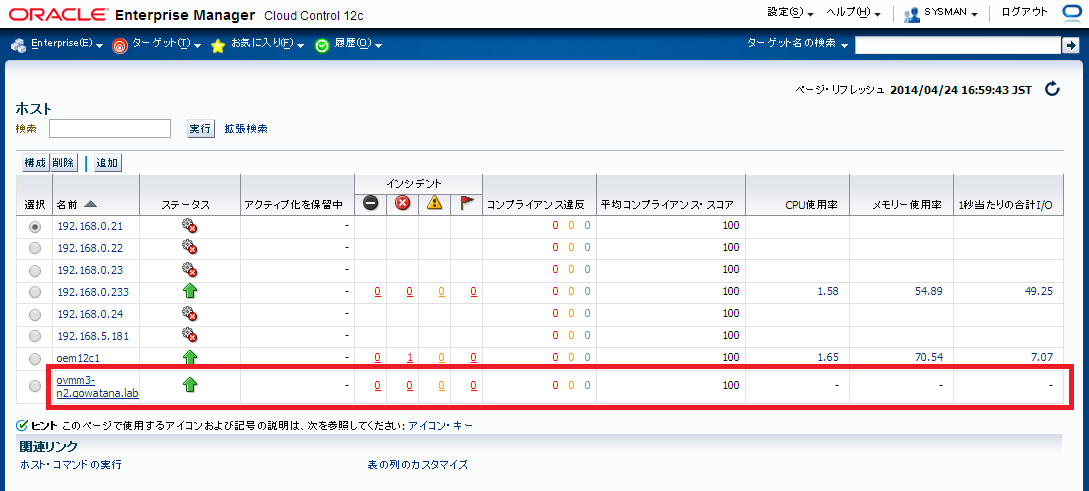Click the critical incident red X column icon
This screenshot has width=1089, height=491.
403,203
